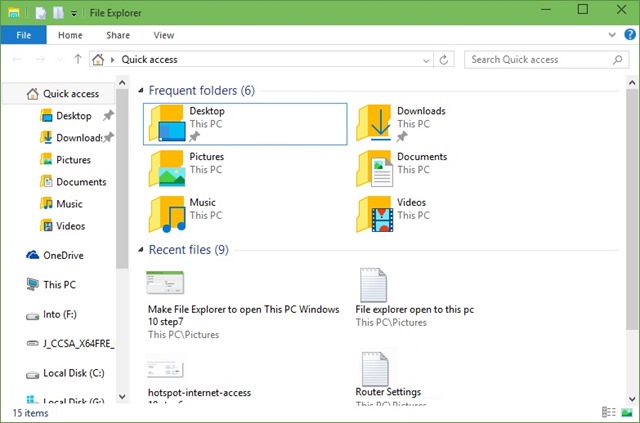This screenshot has width=640, height=423.
Task: Click the main pane scroll up arrow
Action: [632, 83]
